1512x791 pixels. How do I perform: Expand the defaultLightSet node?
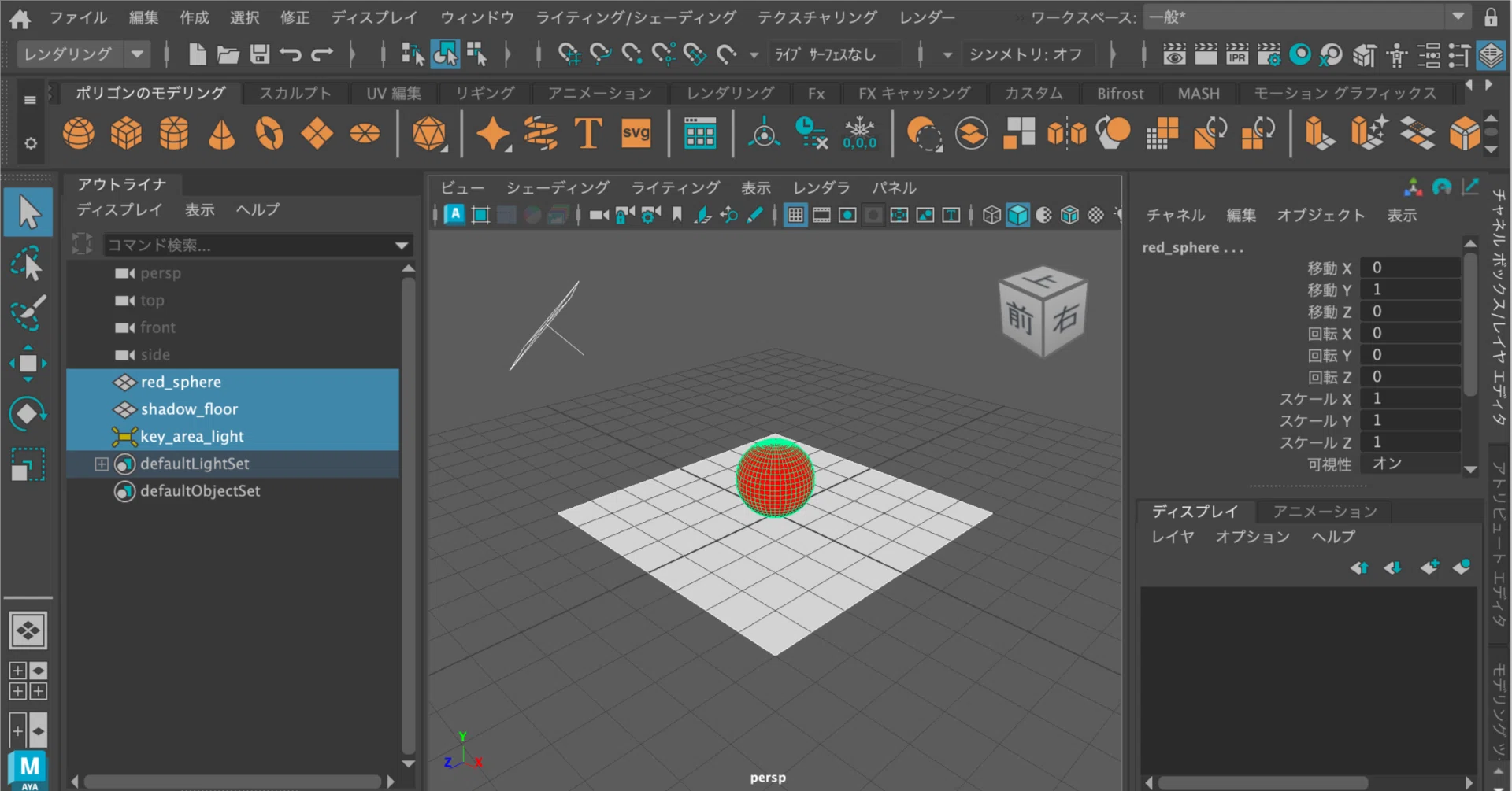click(102, 464)
